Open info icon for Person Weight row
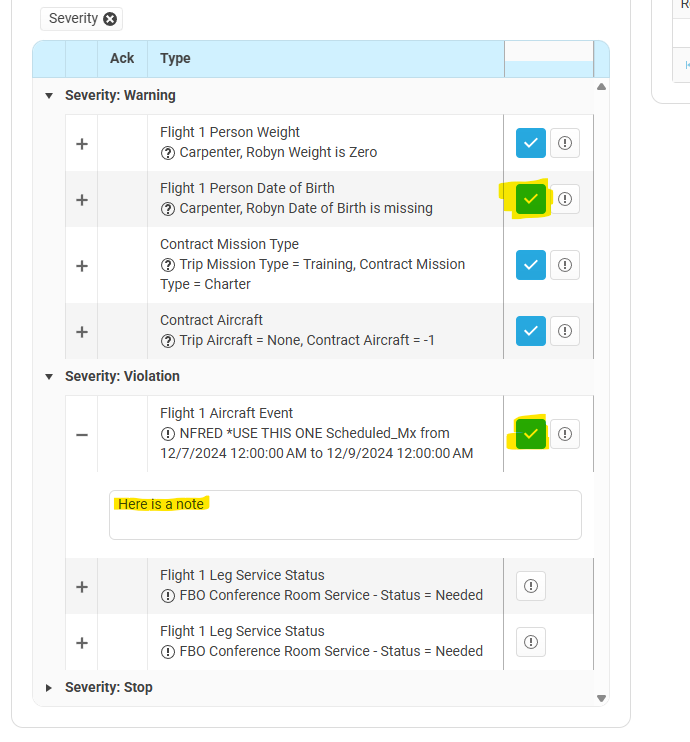The height and width of the screenshot is (742, 690). (565, 143)
